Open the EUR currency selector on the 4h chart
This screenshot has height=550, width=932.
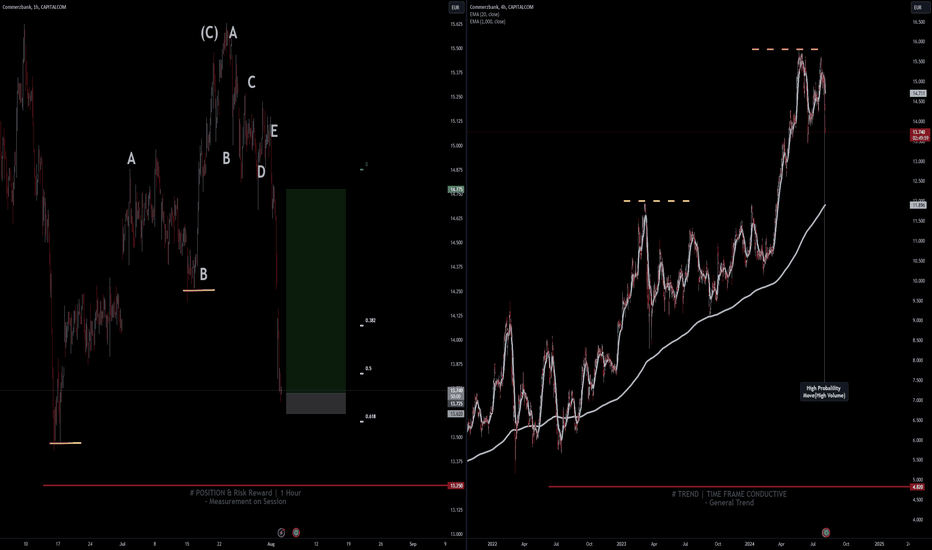point(918,7)
